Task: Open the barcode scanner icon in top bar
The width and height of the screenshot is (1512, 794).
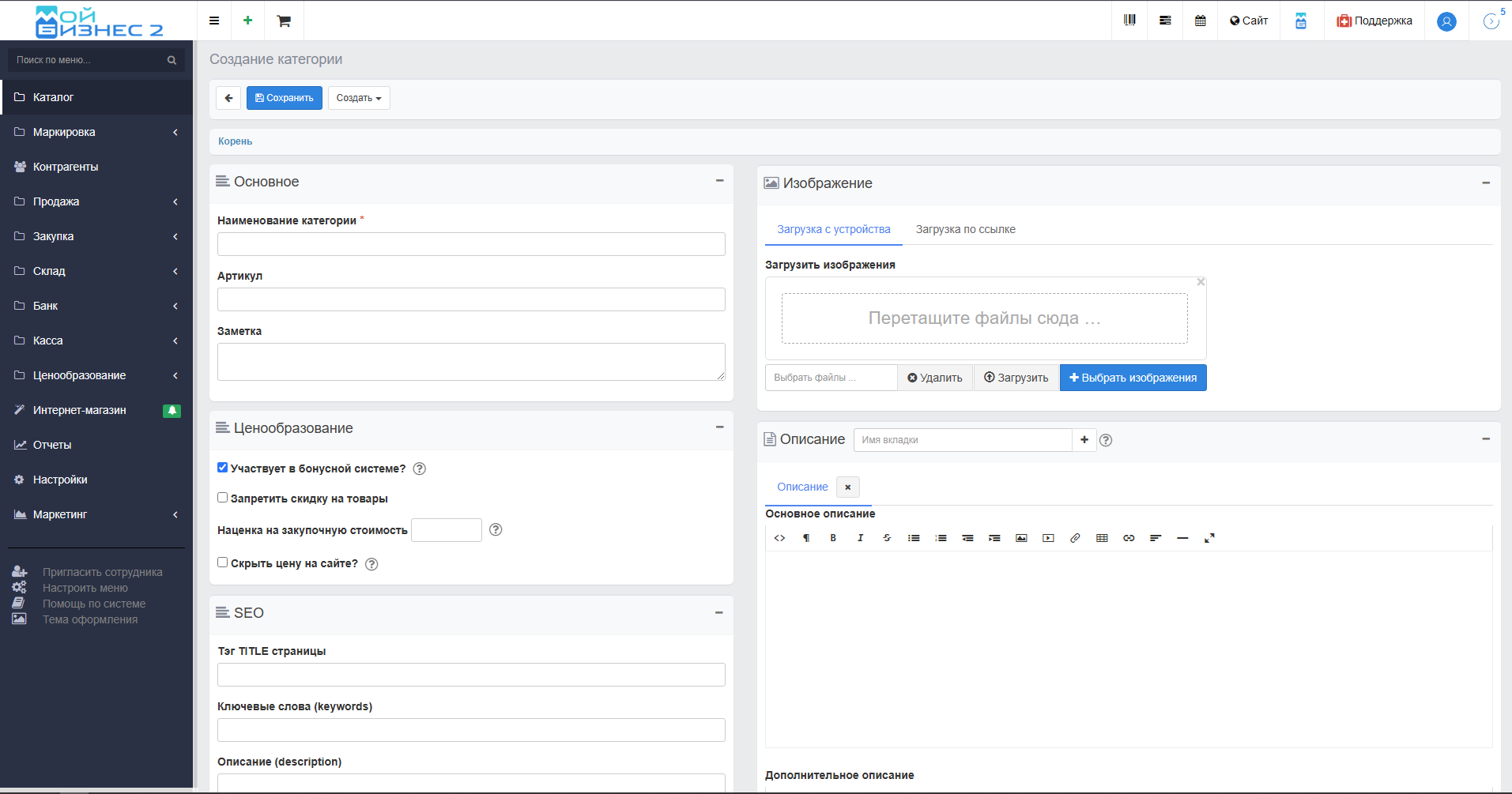Action: click(1129, 21)
